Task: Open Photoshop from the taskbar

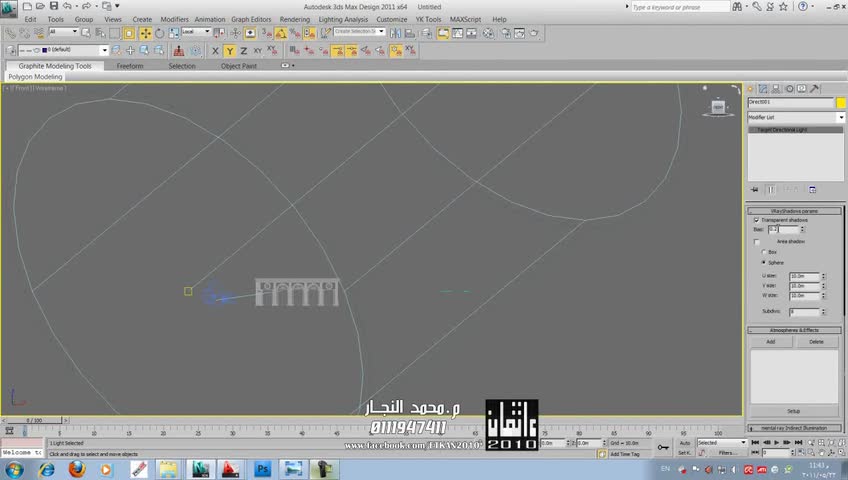Action: point(263,469)
